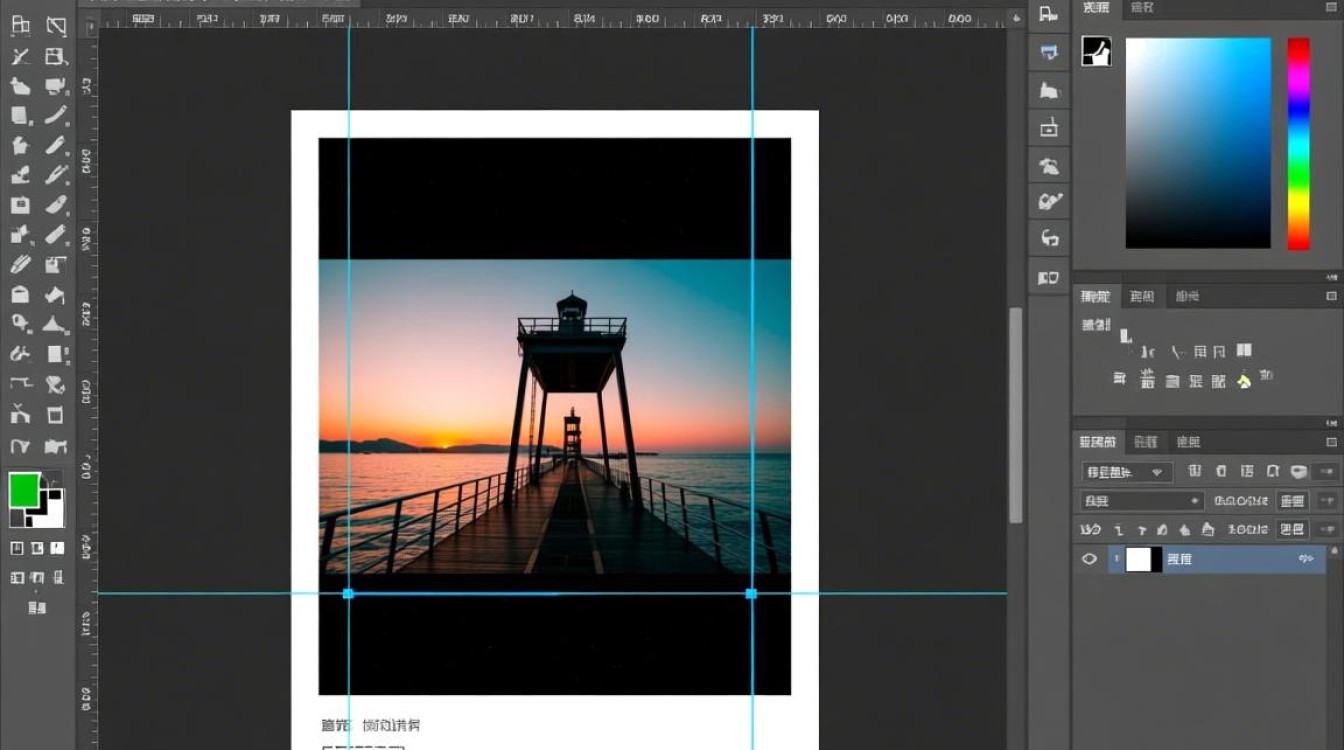Hide the layer using its eye icon
The image size is (1344, 750).
click(x=1090, y=559)
